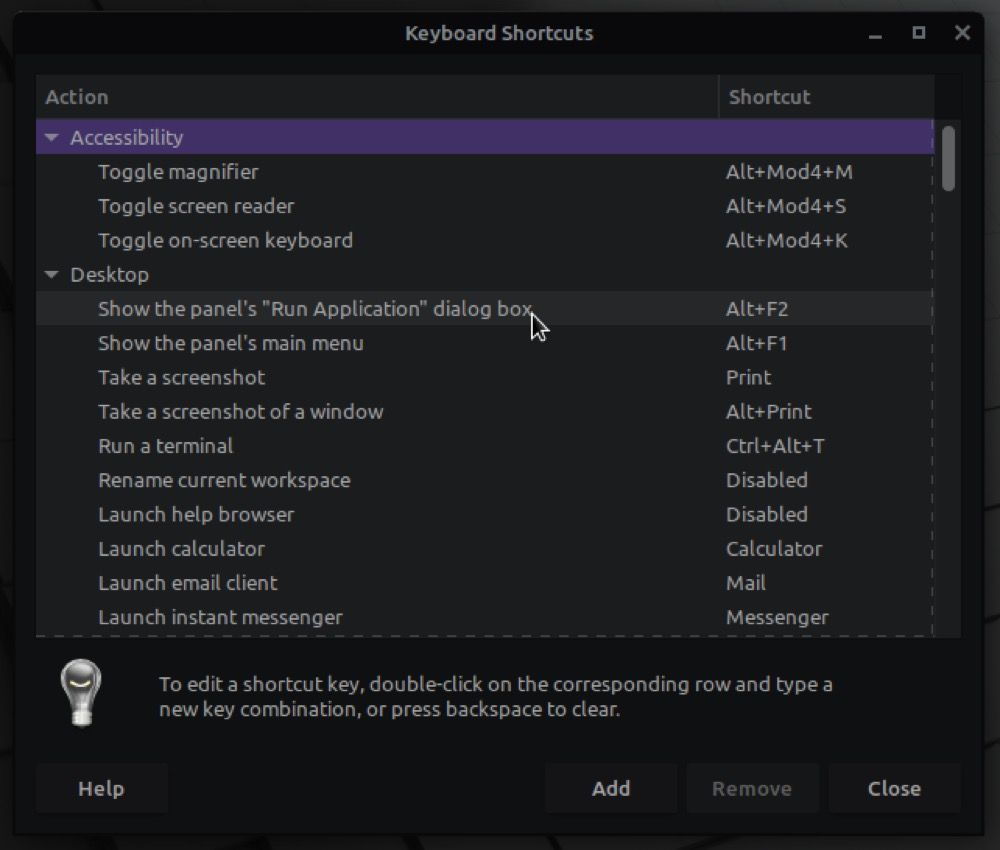Select the Toggle screen reader row
The height and width of the screenshot is (850, 1000).
point(196,206)
